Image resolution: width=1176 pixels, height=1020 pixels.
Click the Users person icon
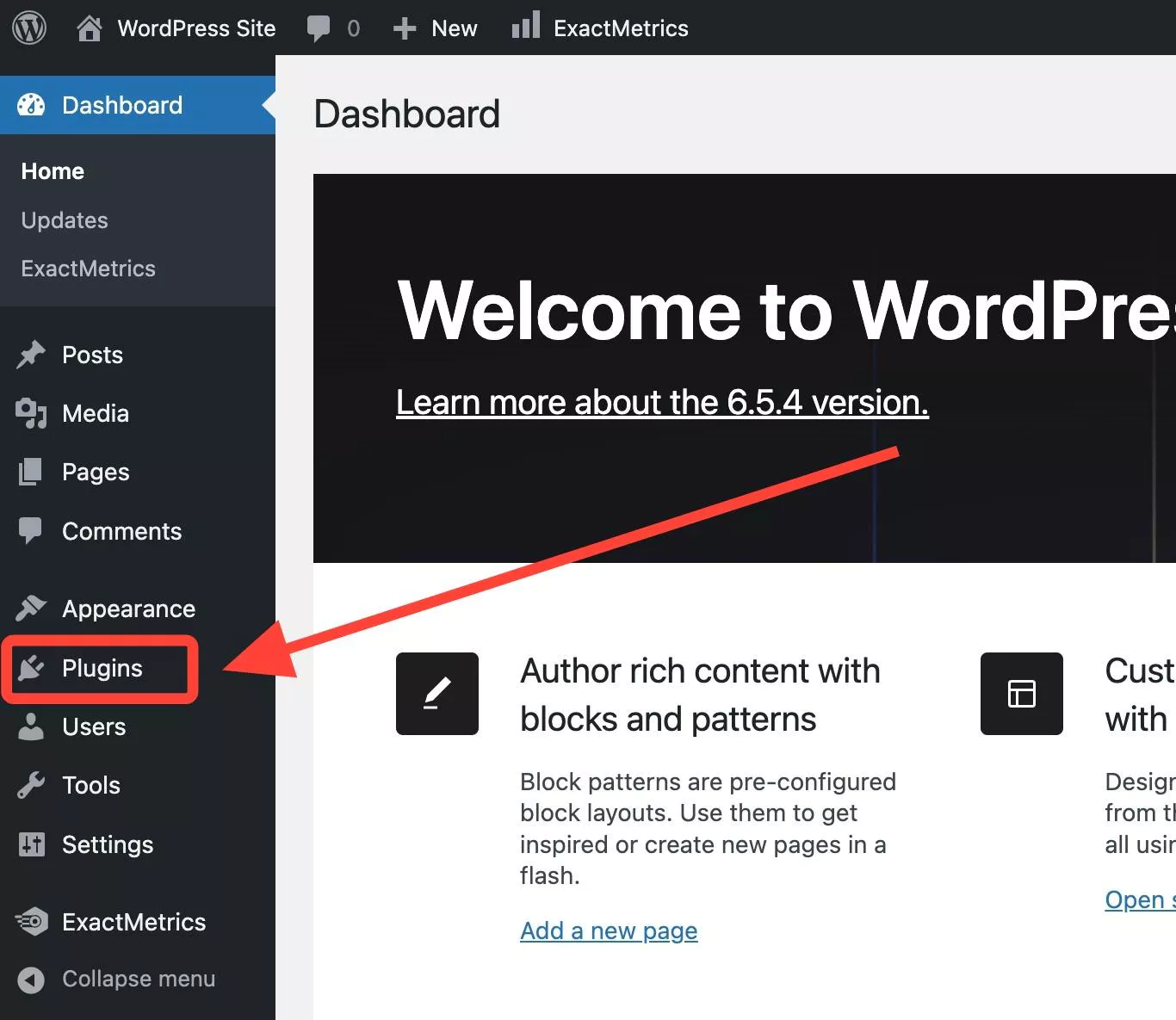click(31, 726)
